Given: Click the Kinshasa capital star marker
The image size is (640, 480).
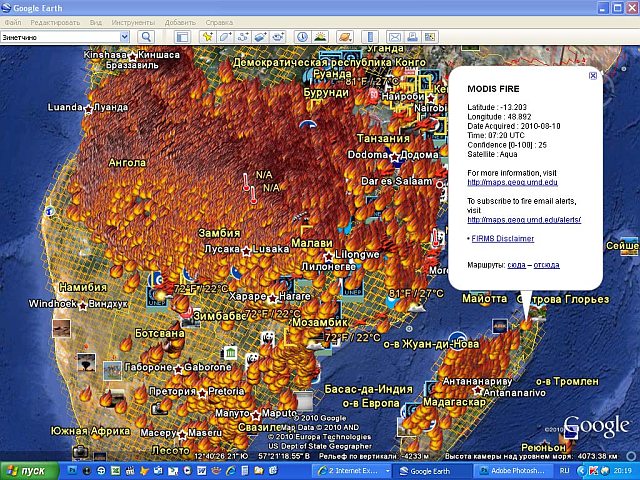Looking at the screenshot, I should 133,56.
